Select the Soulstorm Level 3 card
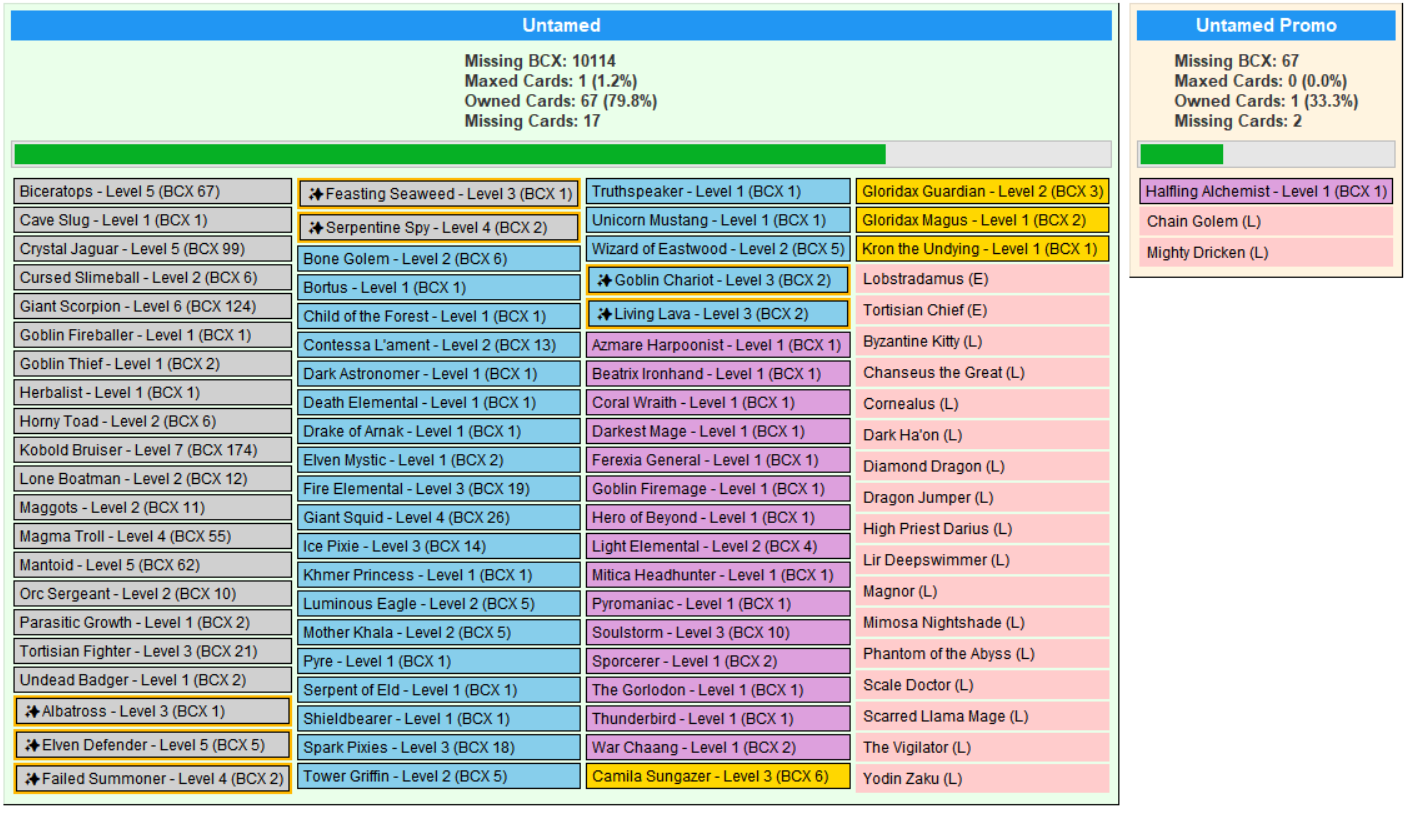The width and height of the screenshot is (1407, 814). point(718,633)
